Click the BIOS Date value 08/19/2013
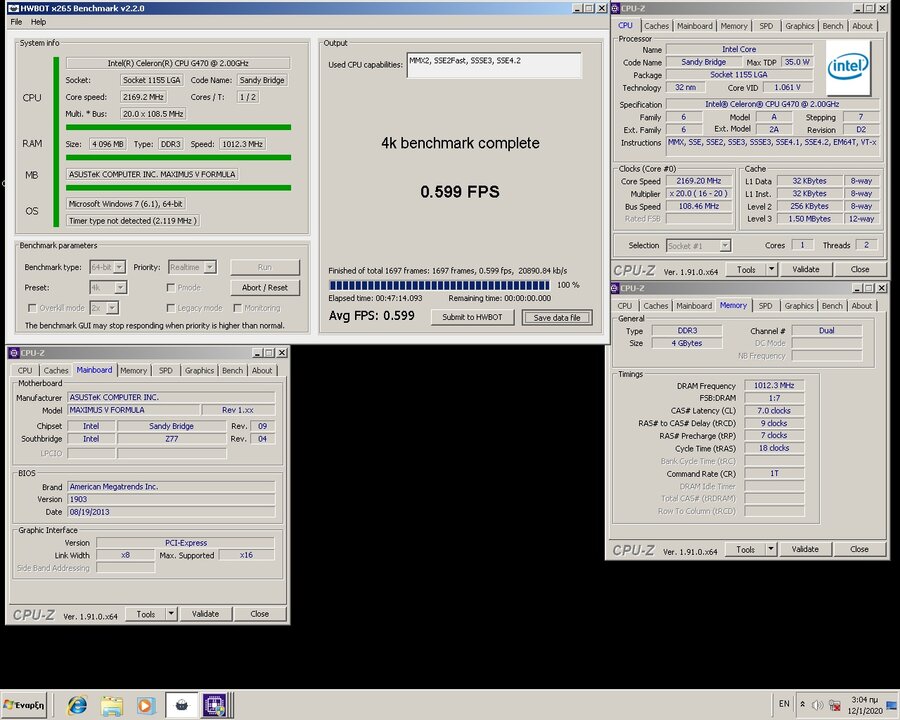 171,512
